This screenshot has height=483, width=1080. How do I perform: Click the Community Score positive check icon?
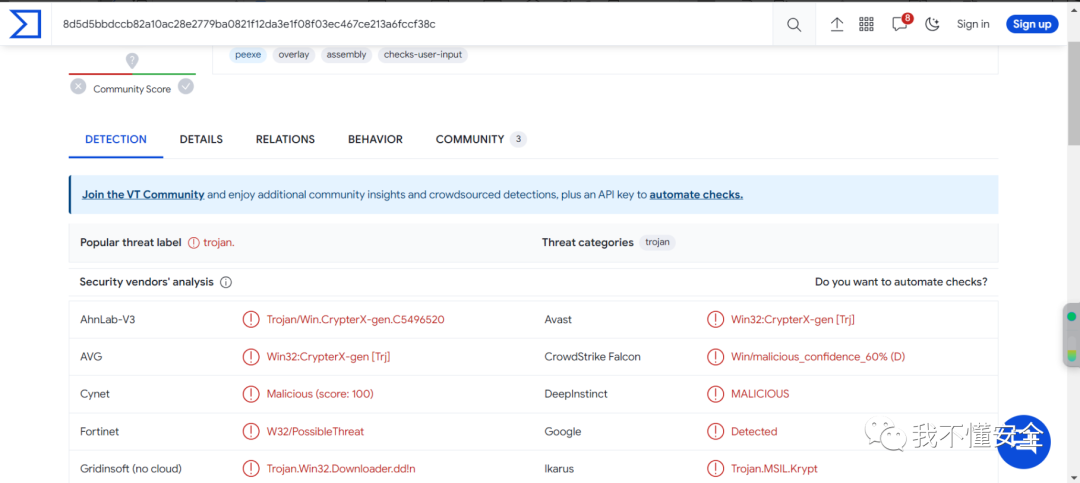pos(186,87)
